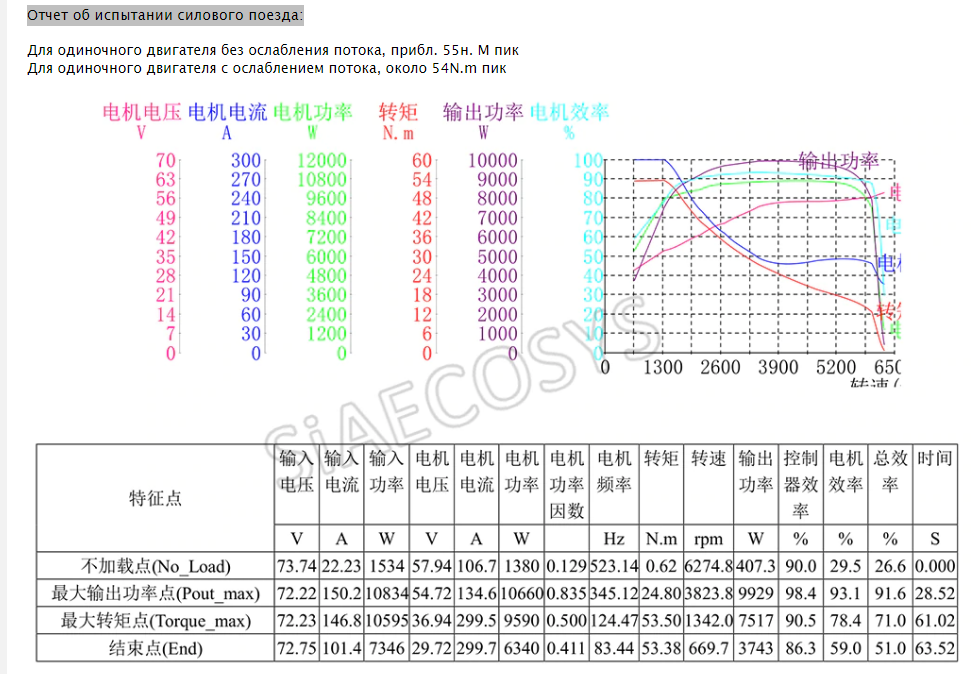Select the "83.44" cell in the End row

[614, 648]
